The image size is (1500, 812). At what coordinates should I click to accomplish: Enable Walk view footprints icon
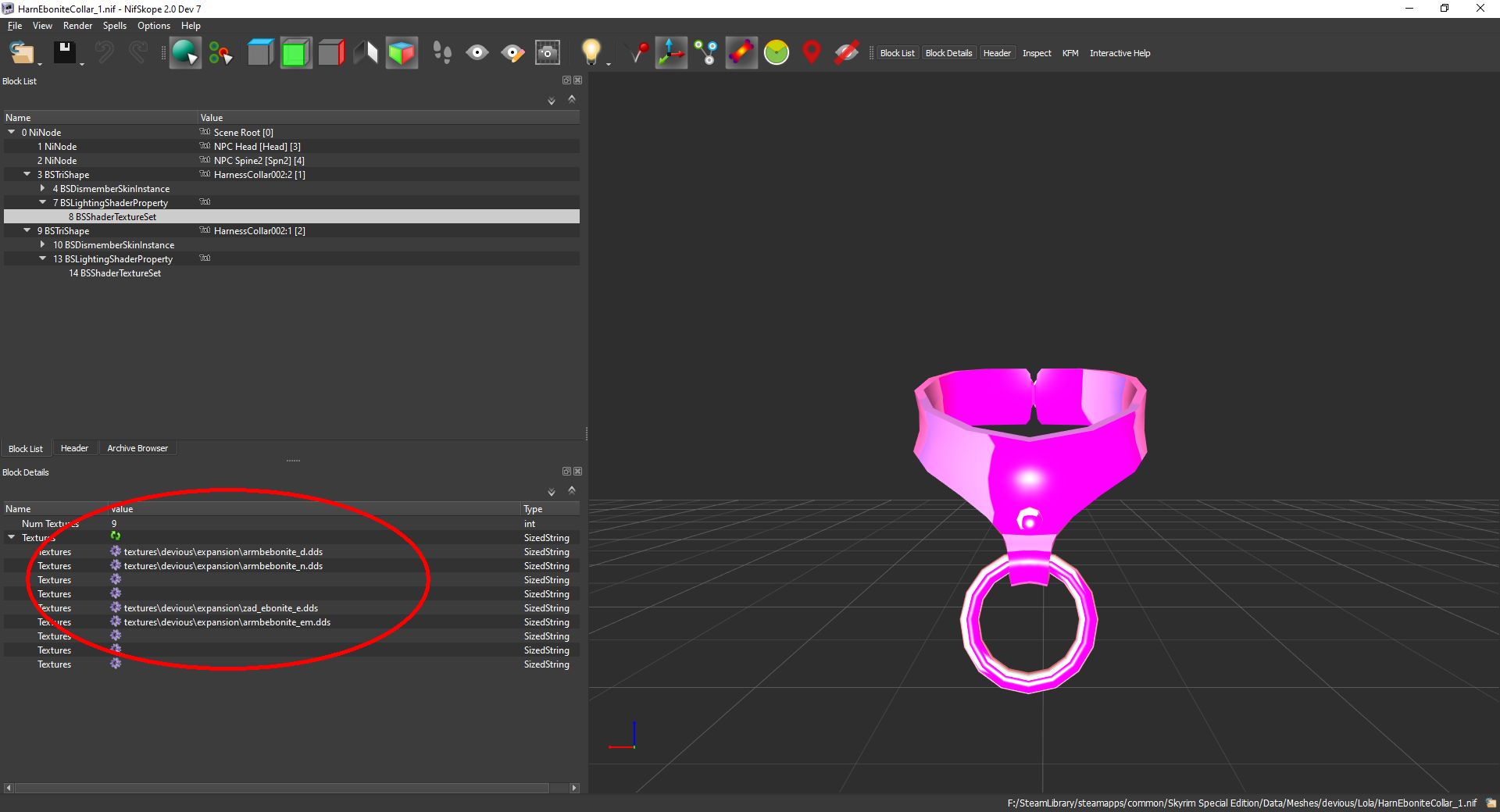point(442,53)
